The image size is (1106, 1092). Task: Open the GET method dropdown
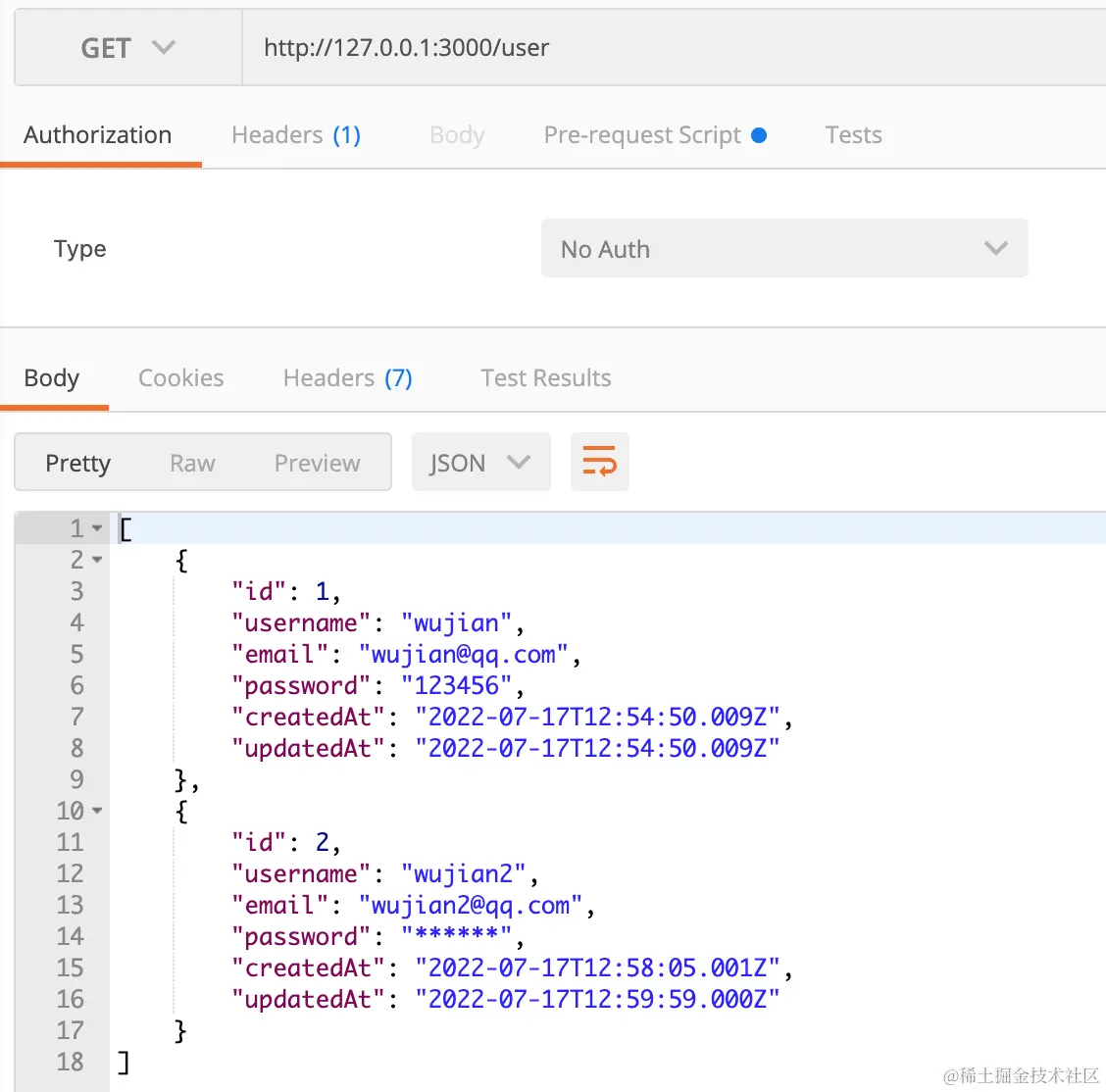(128, 48)
